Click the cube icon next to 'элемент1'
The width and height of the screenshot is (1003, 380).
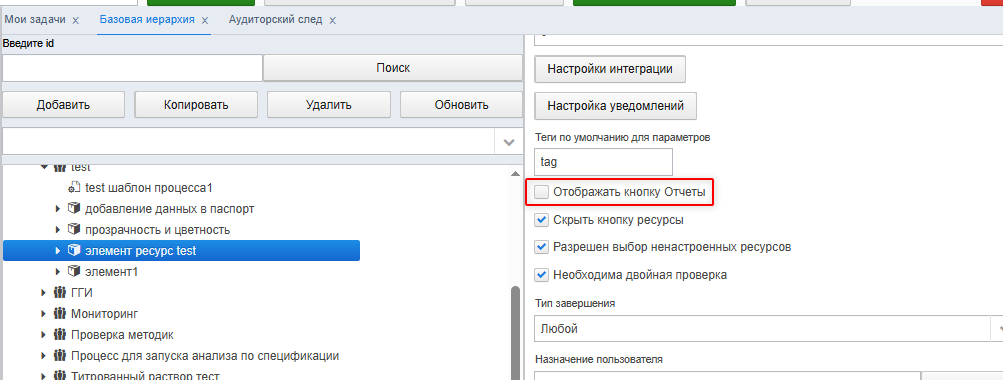coord(74,271)
